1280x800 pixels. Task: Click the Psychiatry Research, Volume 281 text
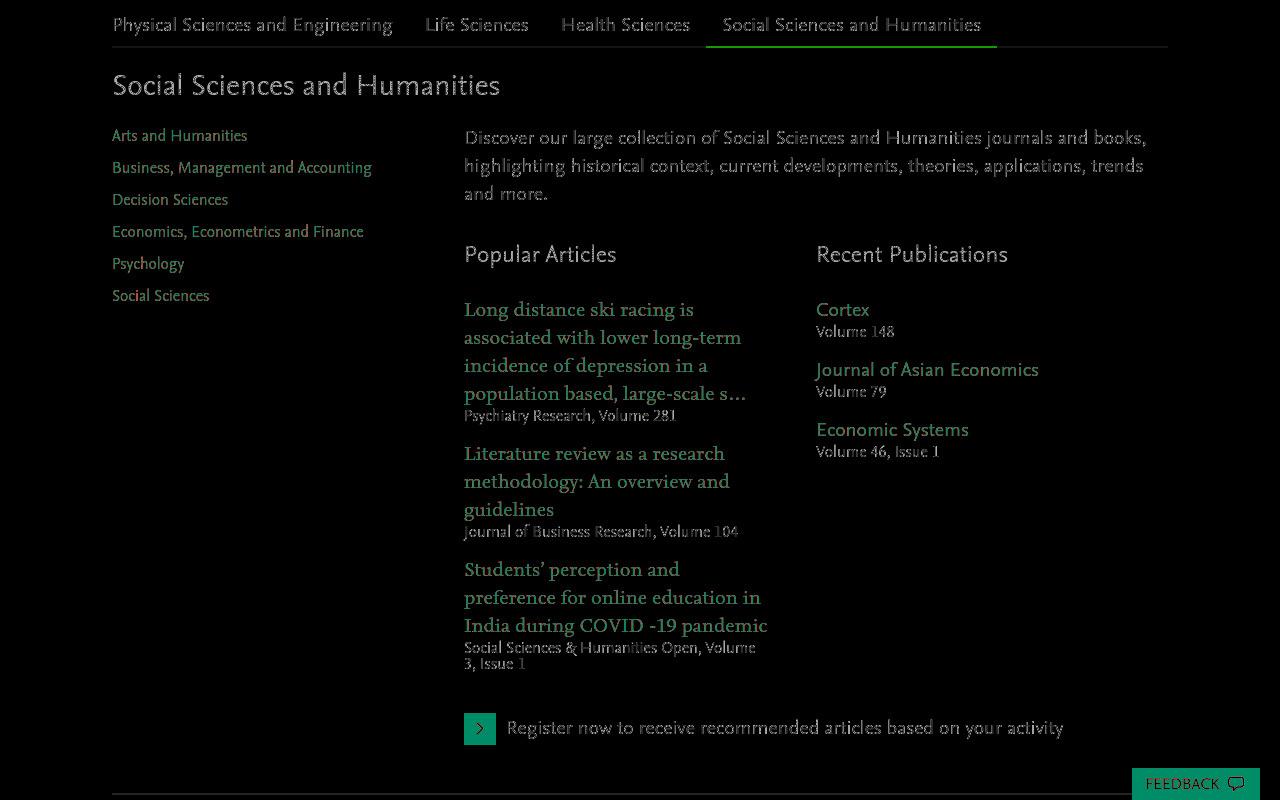[x=570, y=416]
